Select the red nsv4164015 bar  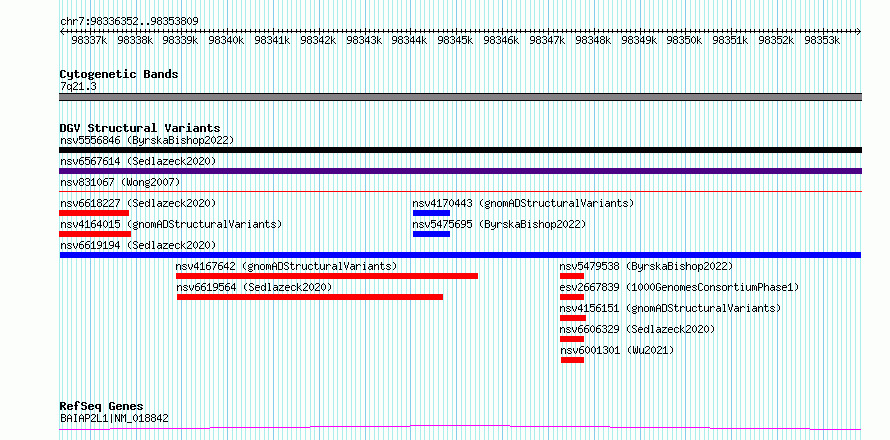(95, 234)
